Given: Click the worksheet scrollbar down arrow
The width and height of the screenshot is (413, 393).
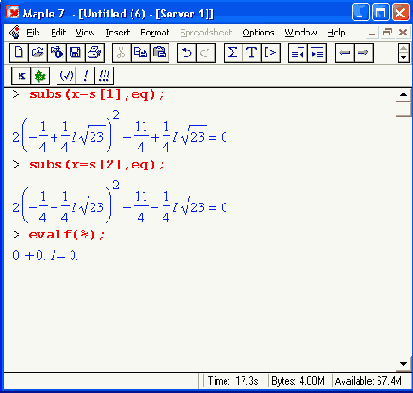Looking at the screenshot, I should tap(403, 364).
